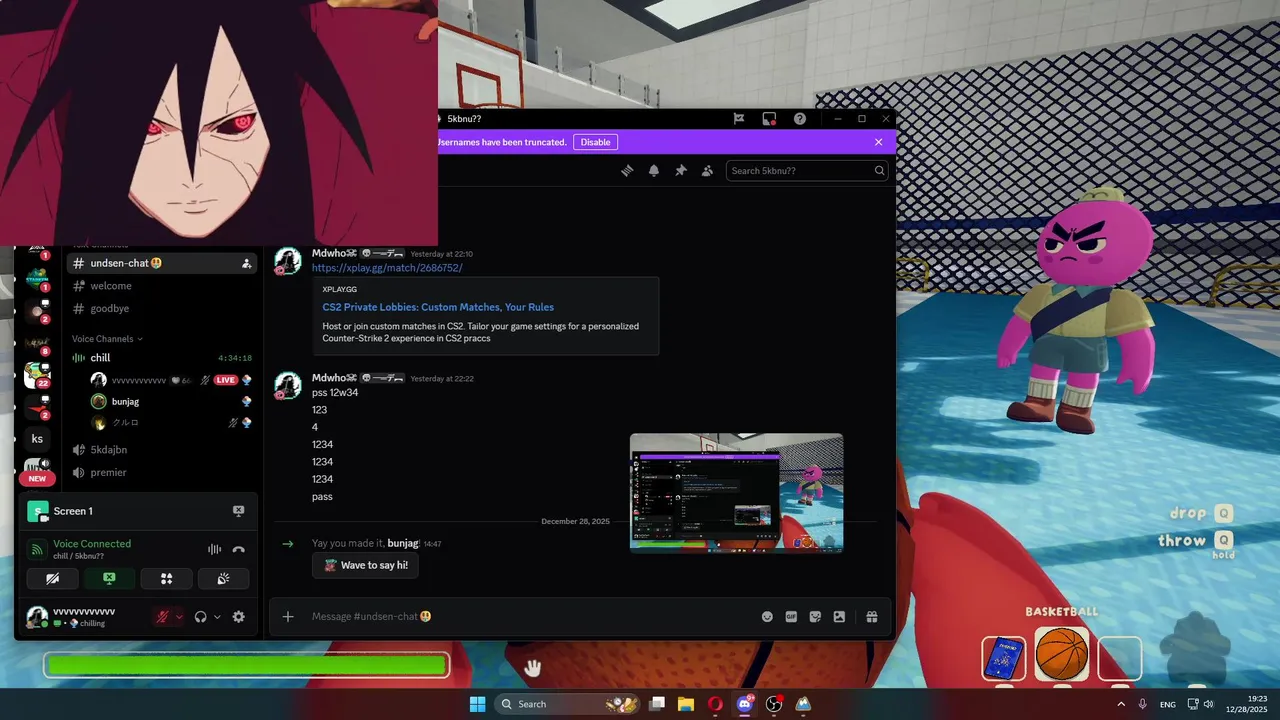Open the inbox icon with red dot
The height and width of the screenshot is (720, 1280).
tap(769, 118)
